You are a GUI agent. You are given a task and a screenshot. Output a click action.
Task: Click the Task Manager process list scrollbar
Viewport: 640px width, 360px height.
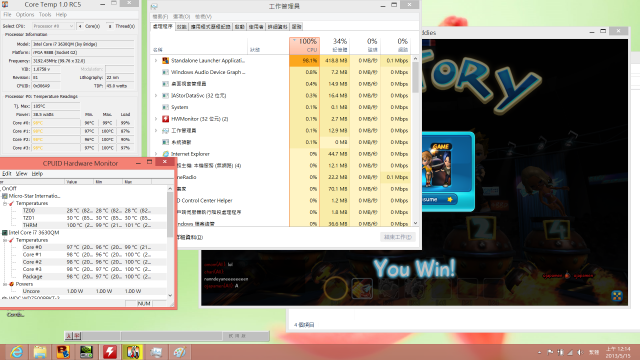(415, 141)
